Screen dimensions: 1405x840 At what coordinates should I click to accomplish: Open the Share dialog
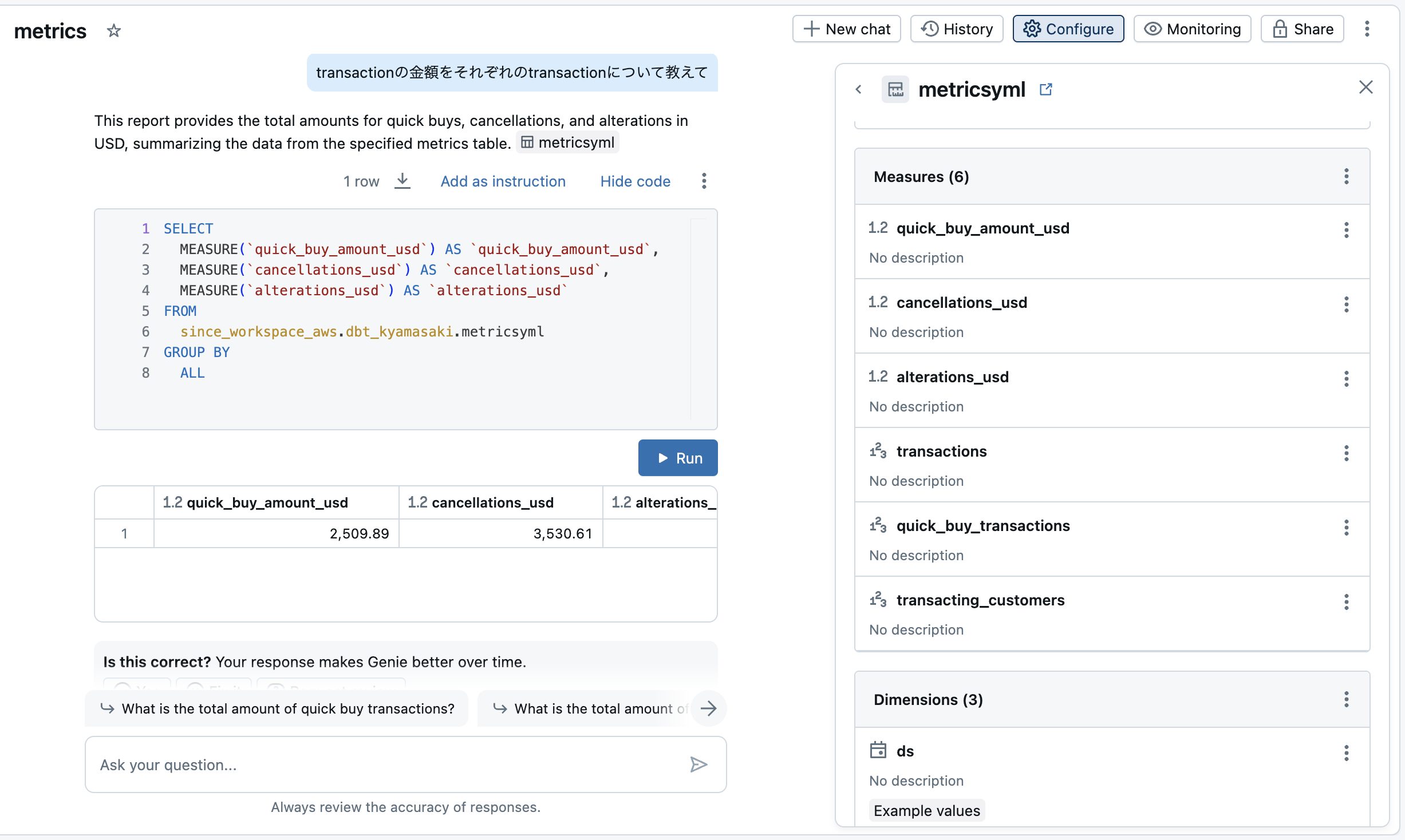pyautogui.click(x=1301, y=29)
